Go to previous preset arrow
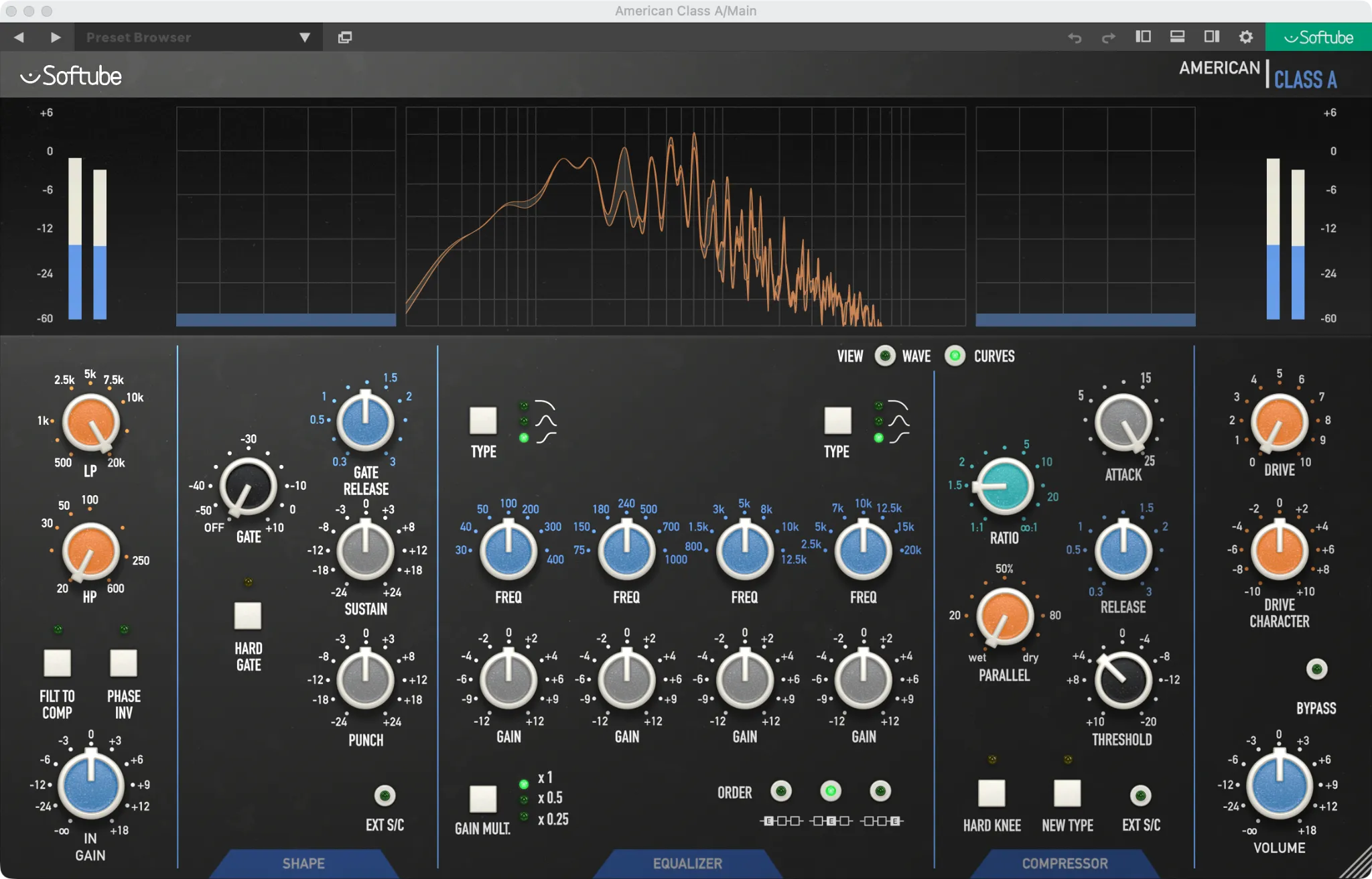1372x879 pixels. pos(19,38)
